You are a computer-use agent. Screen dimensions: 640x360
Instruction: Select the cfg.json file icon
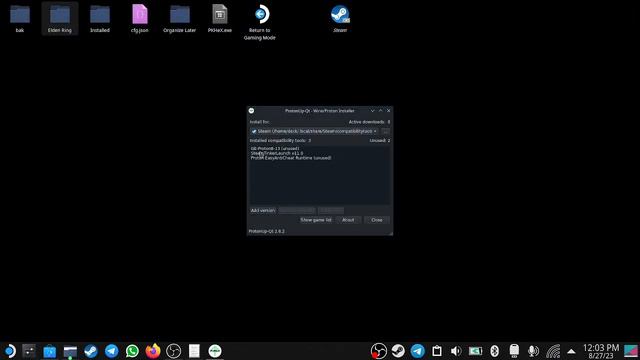140,18
